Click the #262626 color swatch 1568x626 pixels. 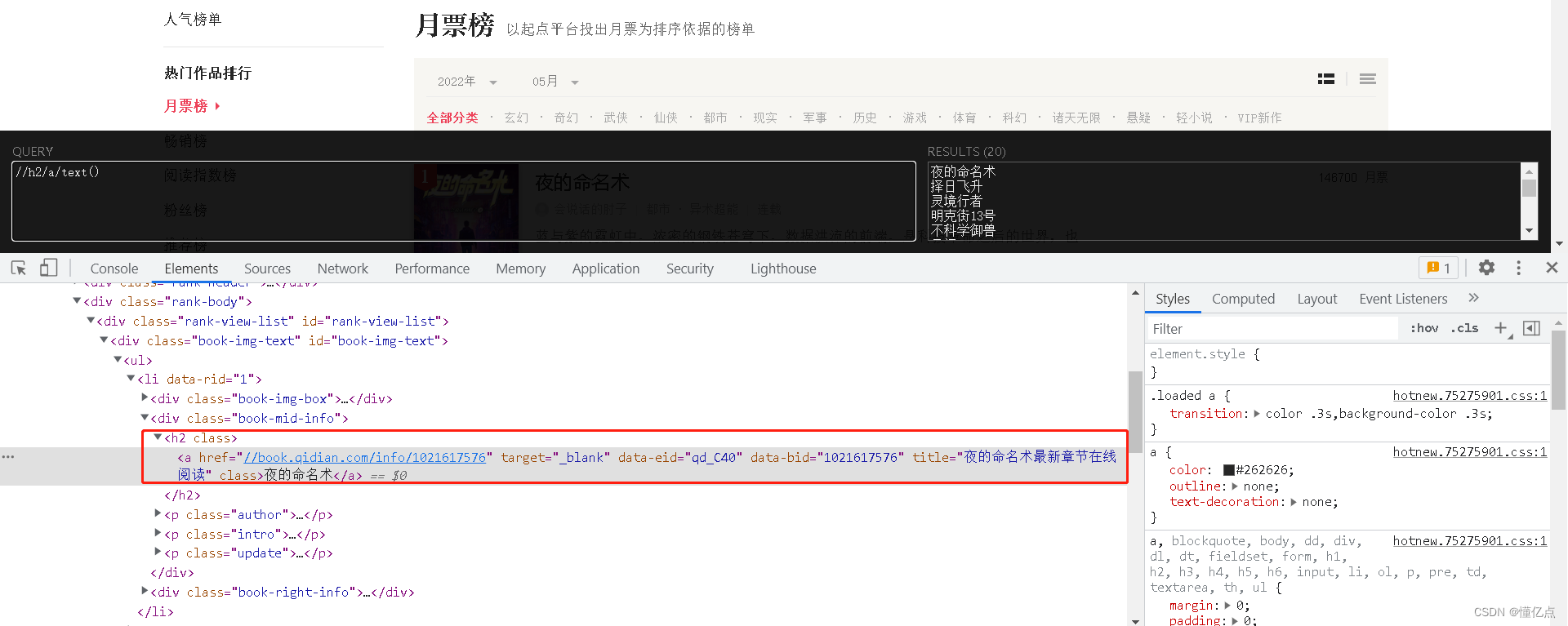pos(1228,470)
